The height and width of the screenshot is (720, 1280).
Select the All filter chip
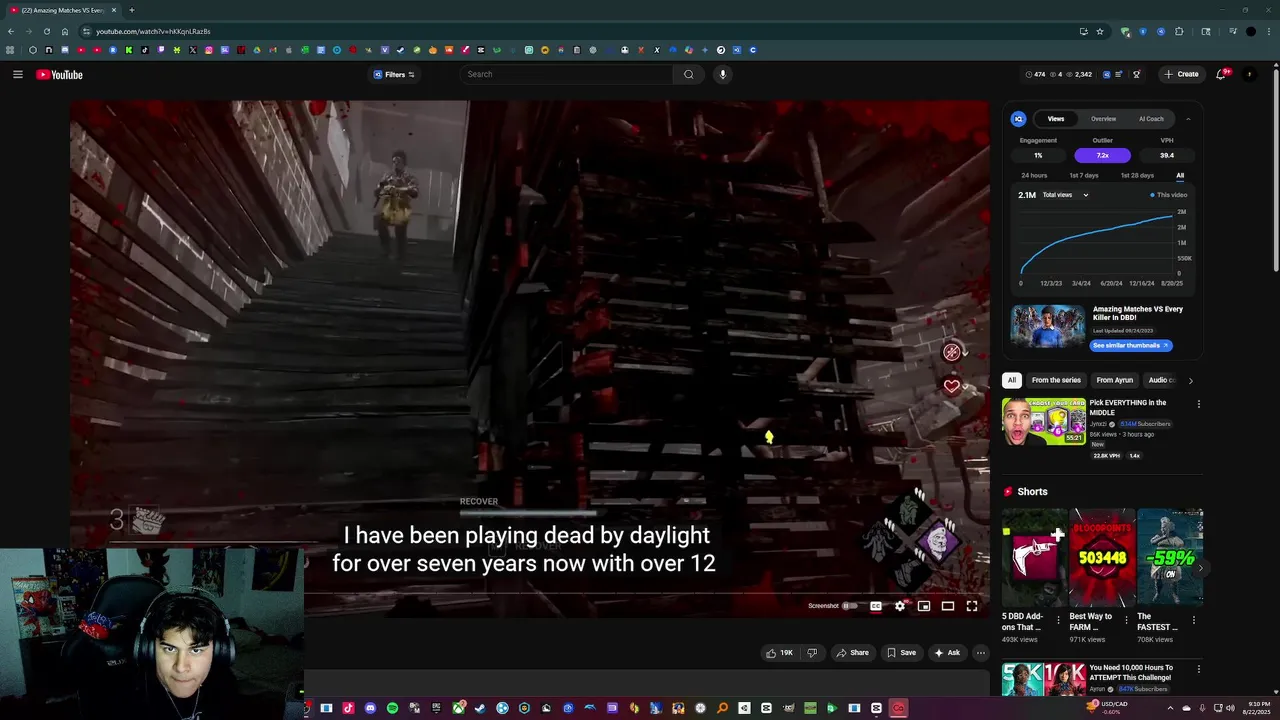[x=1012, y=380]
